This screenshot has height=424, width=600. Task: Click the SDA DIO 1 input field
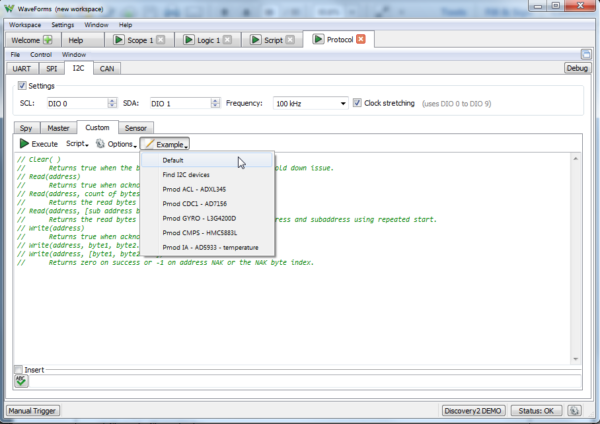(181, 103)
